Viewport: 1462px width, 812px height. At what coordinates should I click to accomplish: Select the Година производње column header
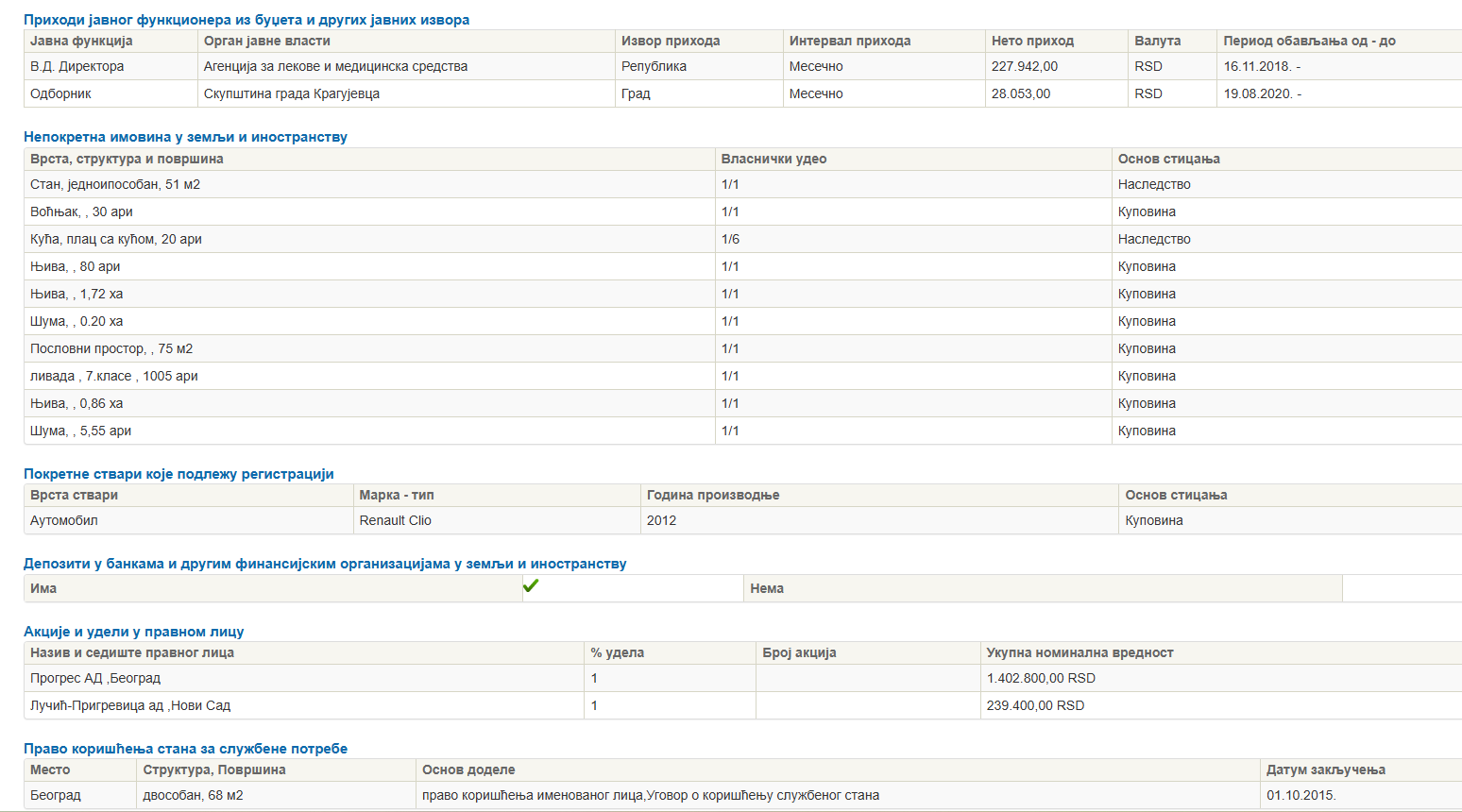click(x=713, y=495)
